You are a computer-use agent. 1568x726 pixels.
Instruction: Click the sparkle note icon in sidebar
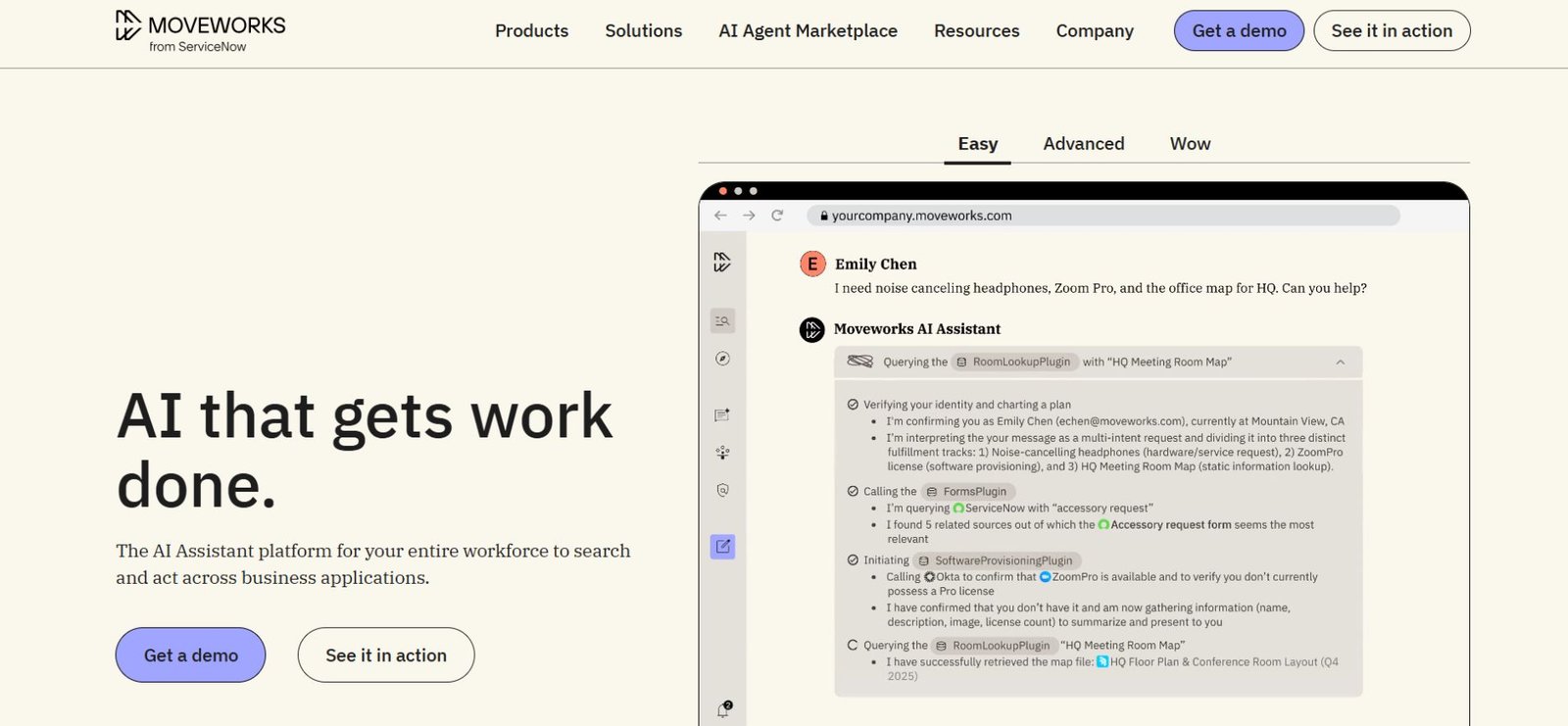(x=722, y=415)
